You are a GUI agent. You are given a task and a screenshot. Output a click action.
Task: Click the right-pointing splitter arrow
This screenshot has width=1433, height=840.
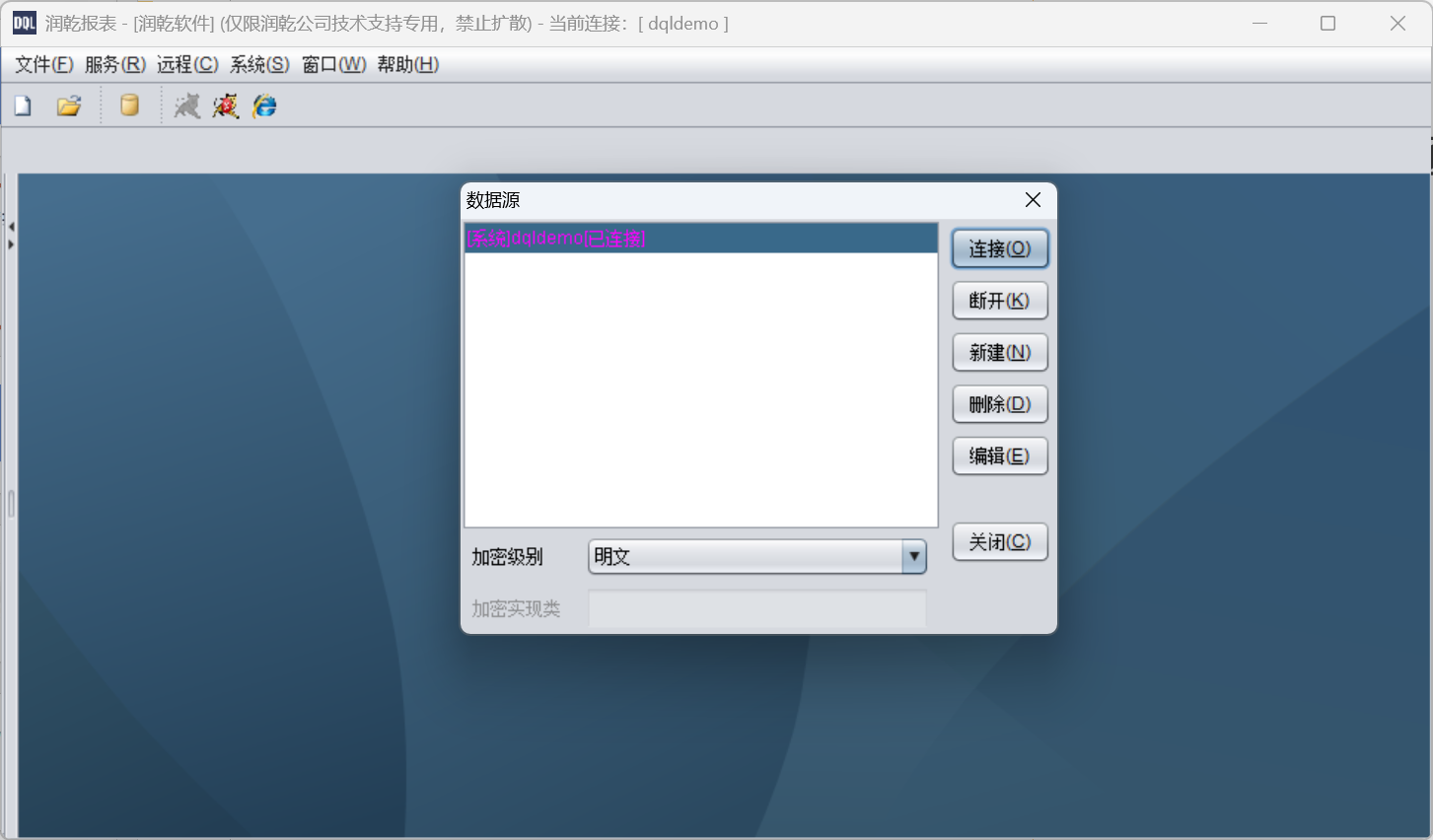pyautogui.click(x=11, y=244)
